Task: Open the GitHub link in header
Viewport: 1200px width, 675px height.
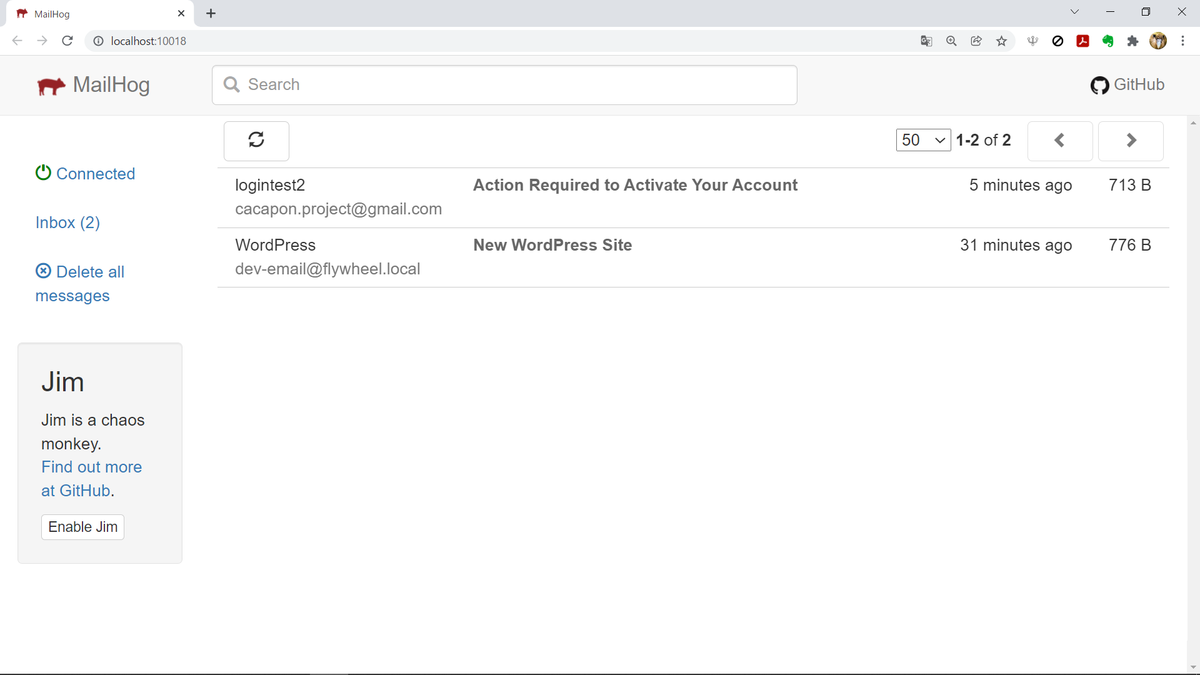Action: click(x=1128, y=85)
